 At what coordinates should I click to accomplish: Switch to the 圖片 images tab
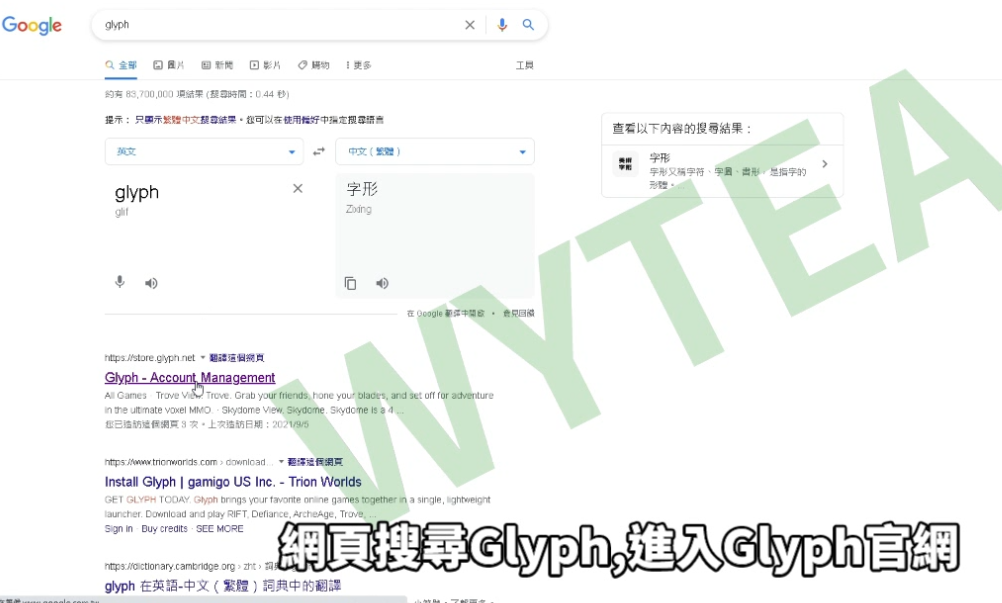[x=169, y=65]
